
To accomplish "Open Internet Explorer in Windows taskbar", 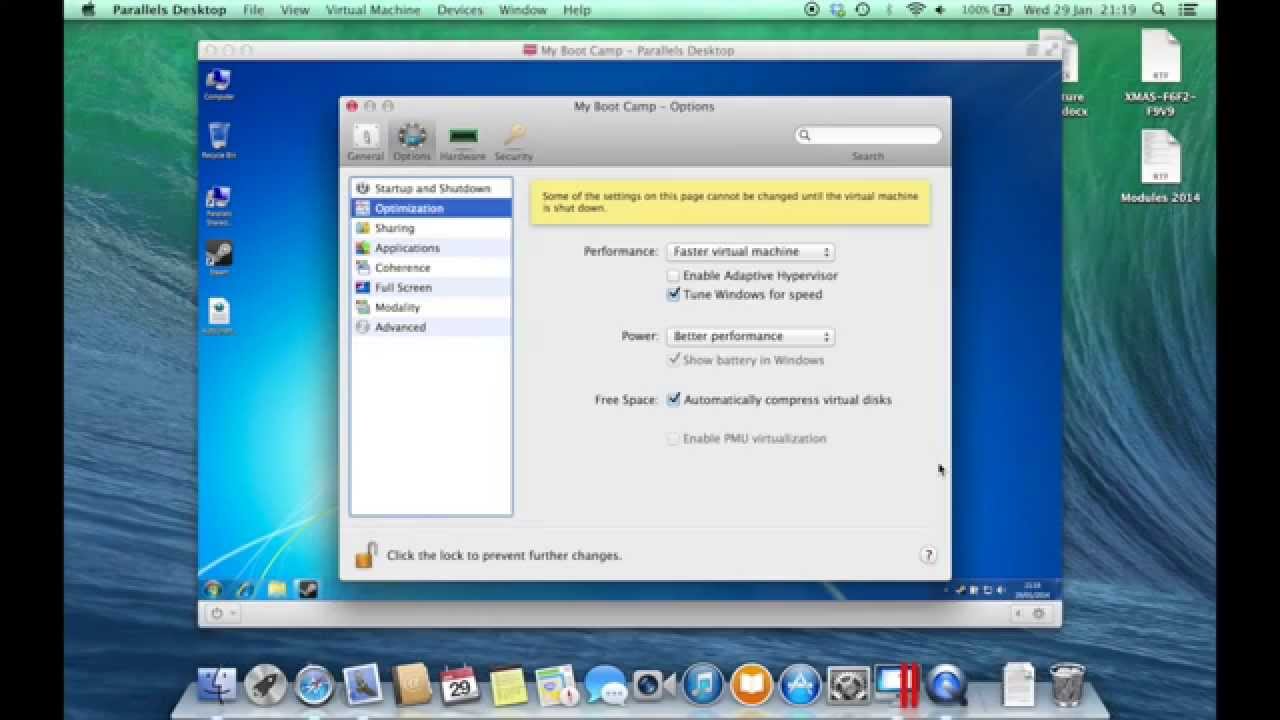I will [245, 589].
